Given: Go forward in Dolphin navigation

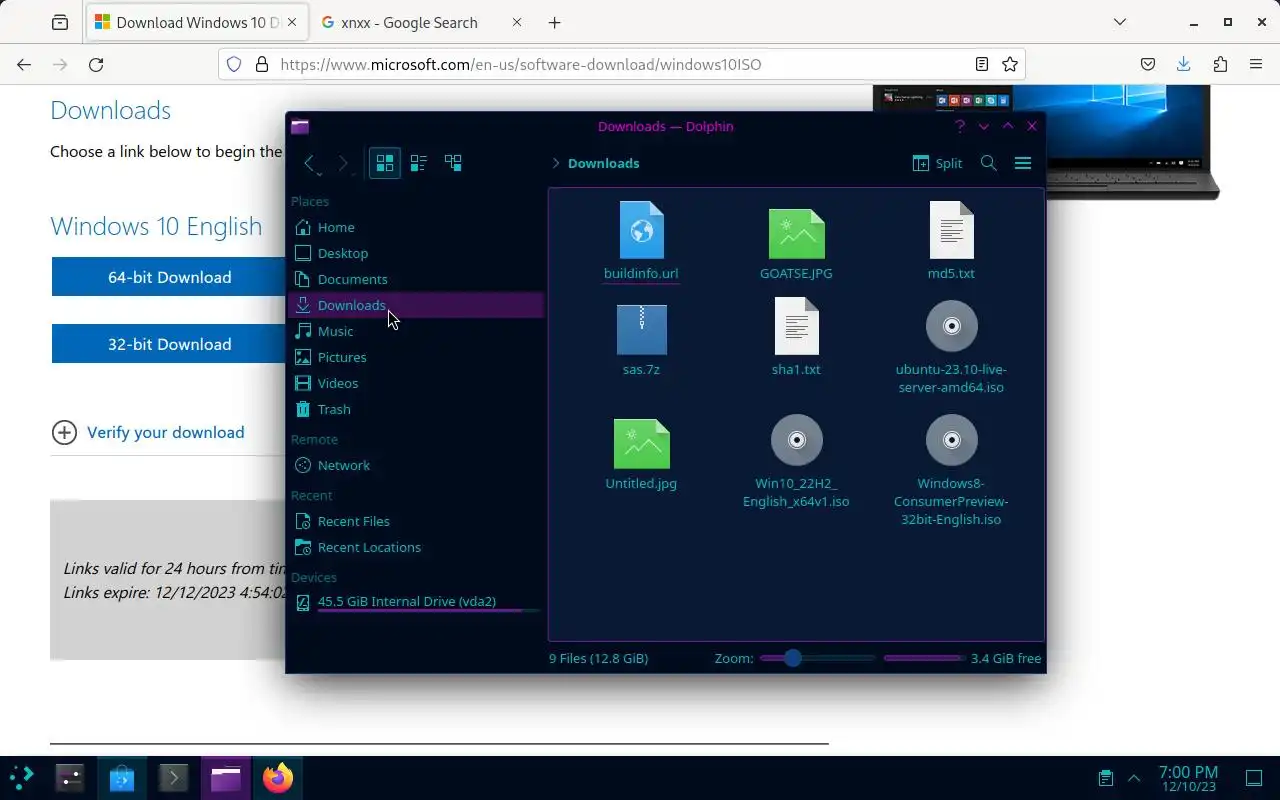Looking at the screenshot, I should tap(343, 163).
